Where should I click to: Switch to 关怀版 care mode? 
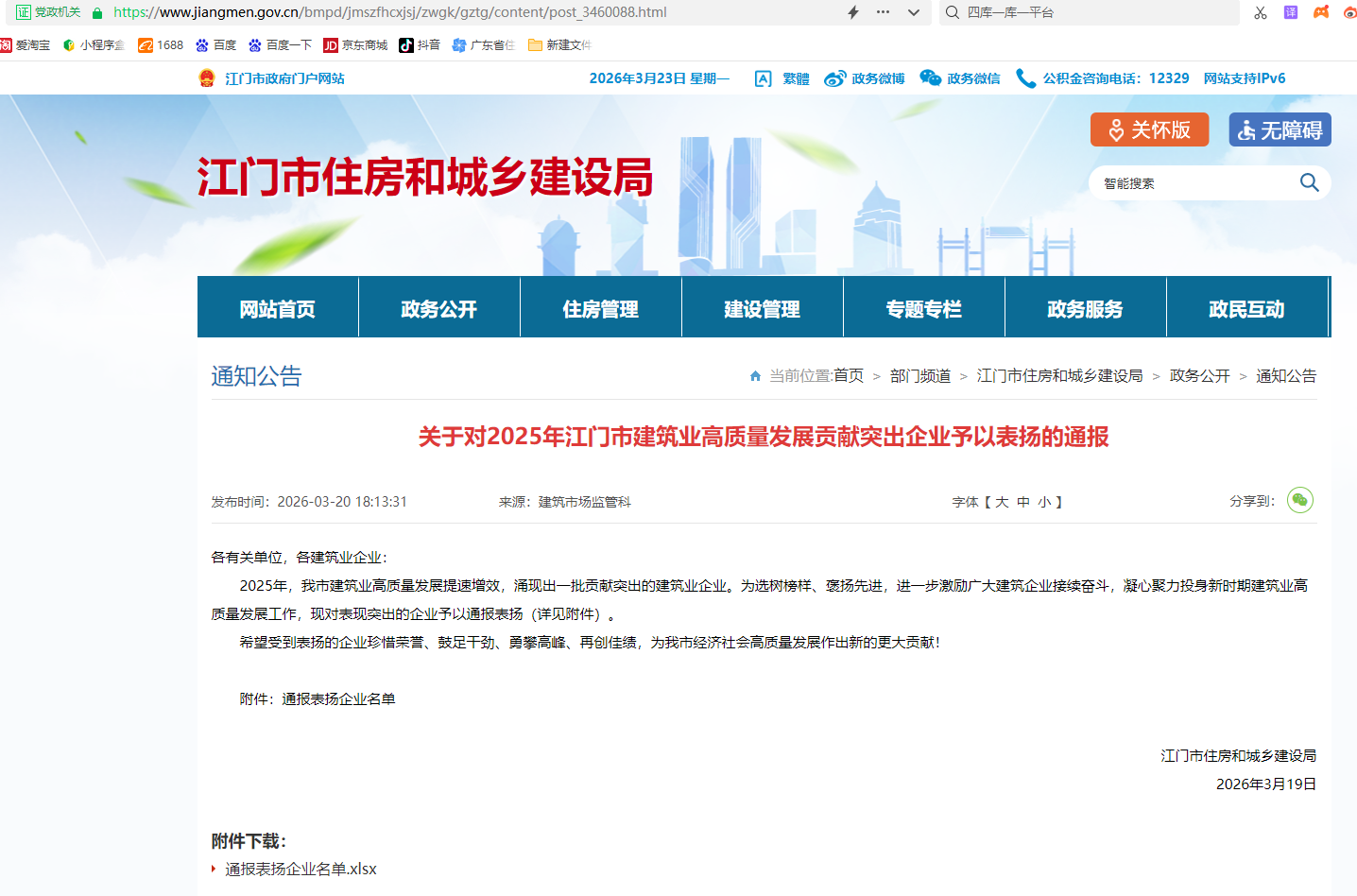1149,129
